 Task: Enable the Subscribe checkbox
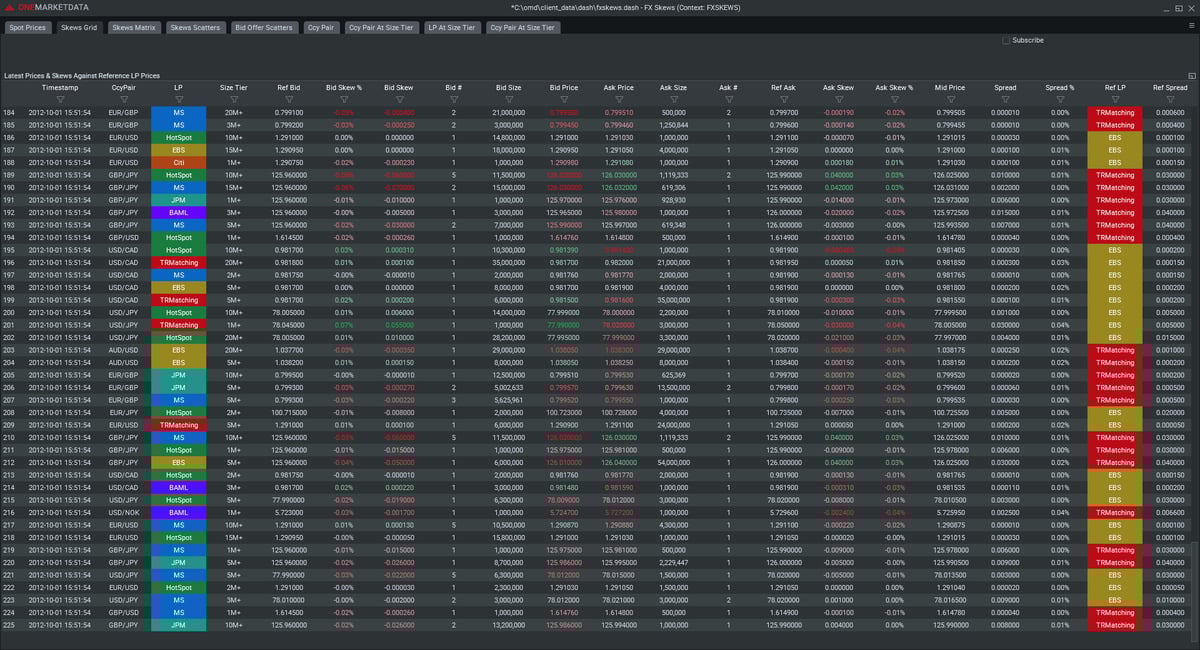click(1006, 40)
